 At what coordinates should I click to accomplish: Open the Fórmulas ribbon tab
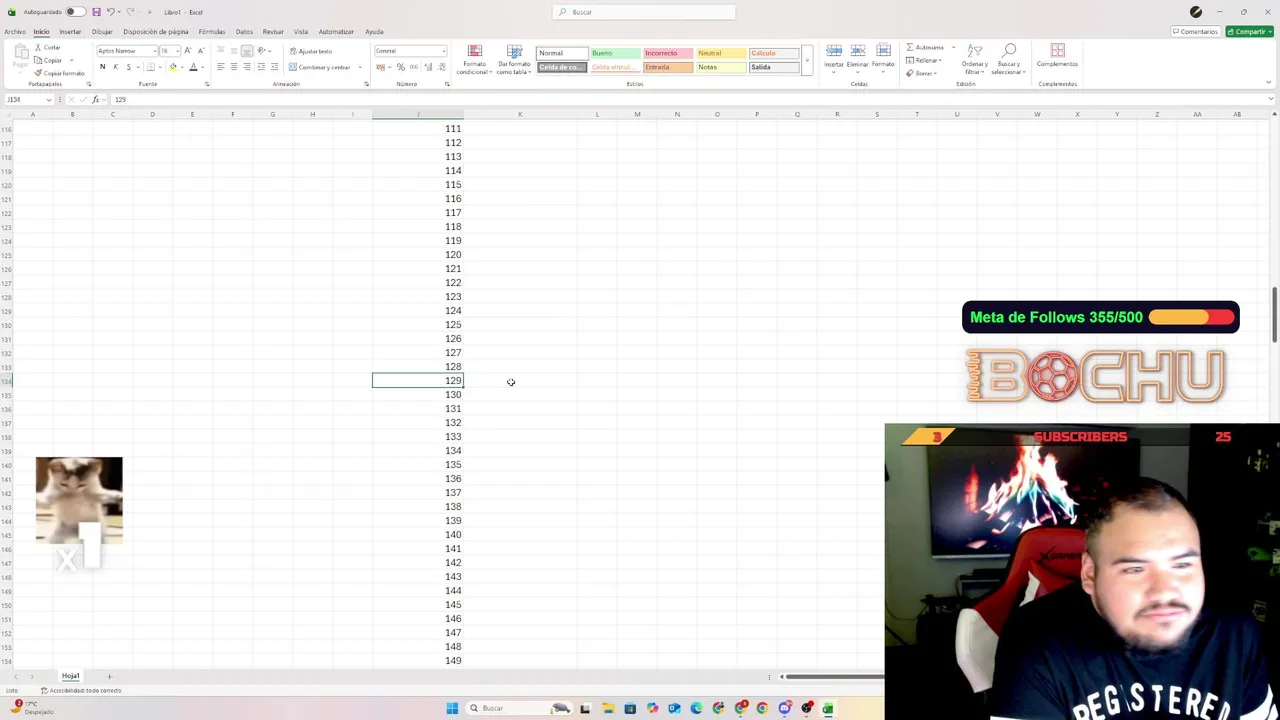click(212, 31)
